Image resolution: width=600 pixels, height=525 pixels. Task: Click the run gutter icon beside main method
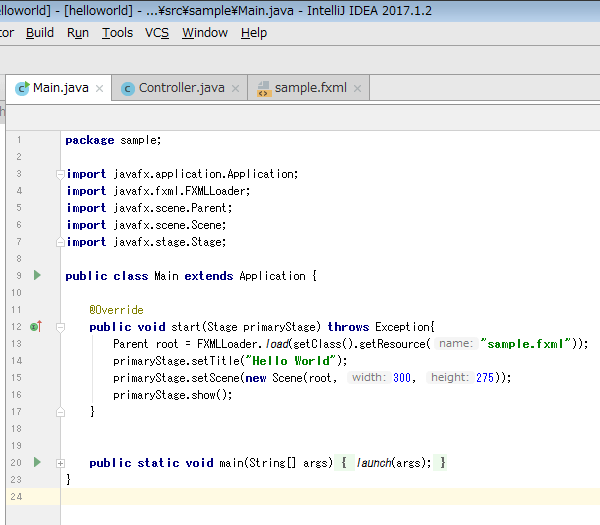click(37, 462)
